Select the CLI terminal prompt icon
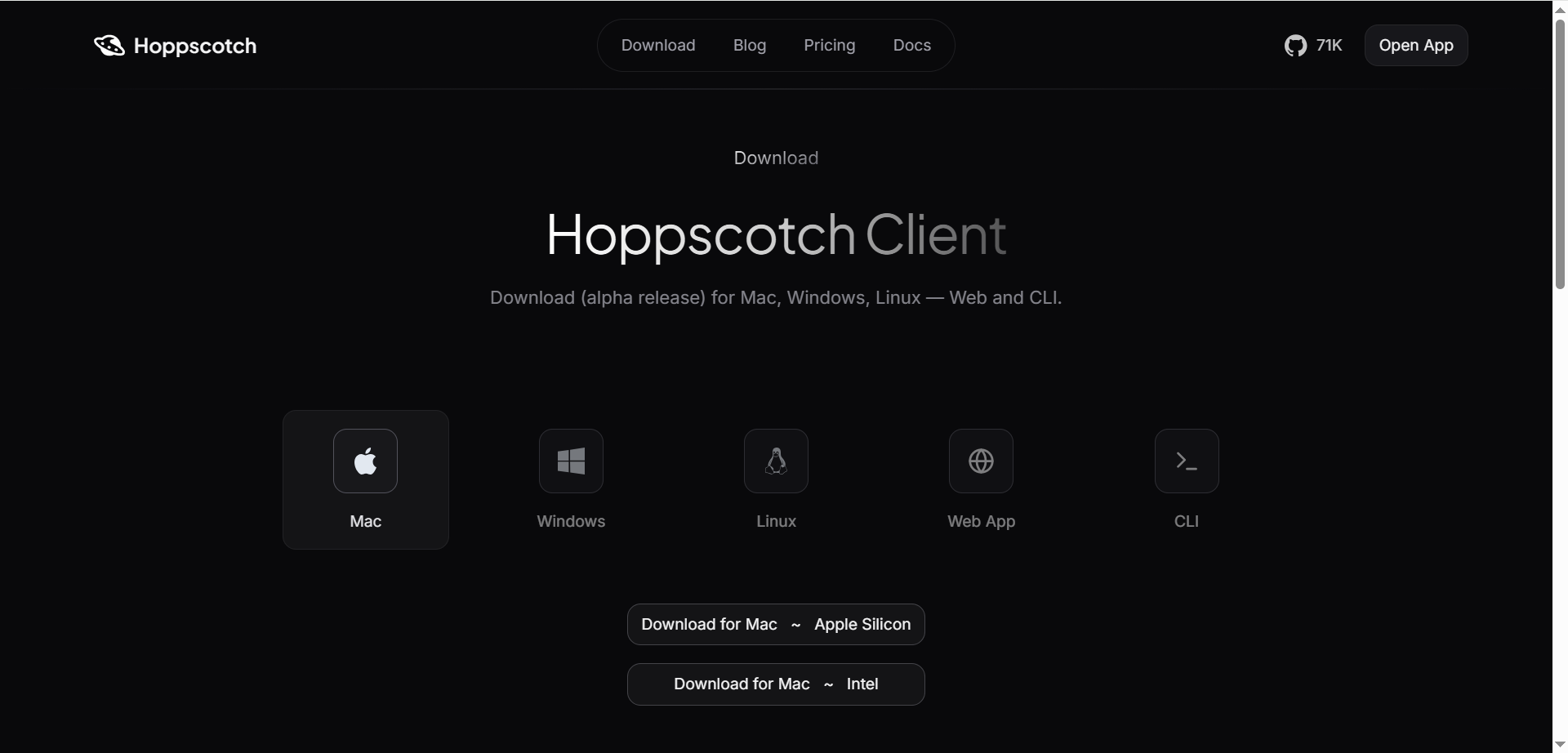 click(x=1187, y=461)
